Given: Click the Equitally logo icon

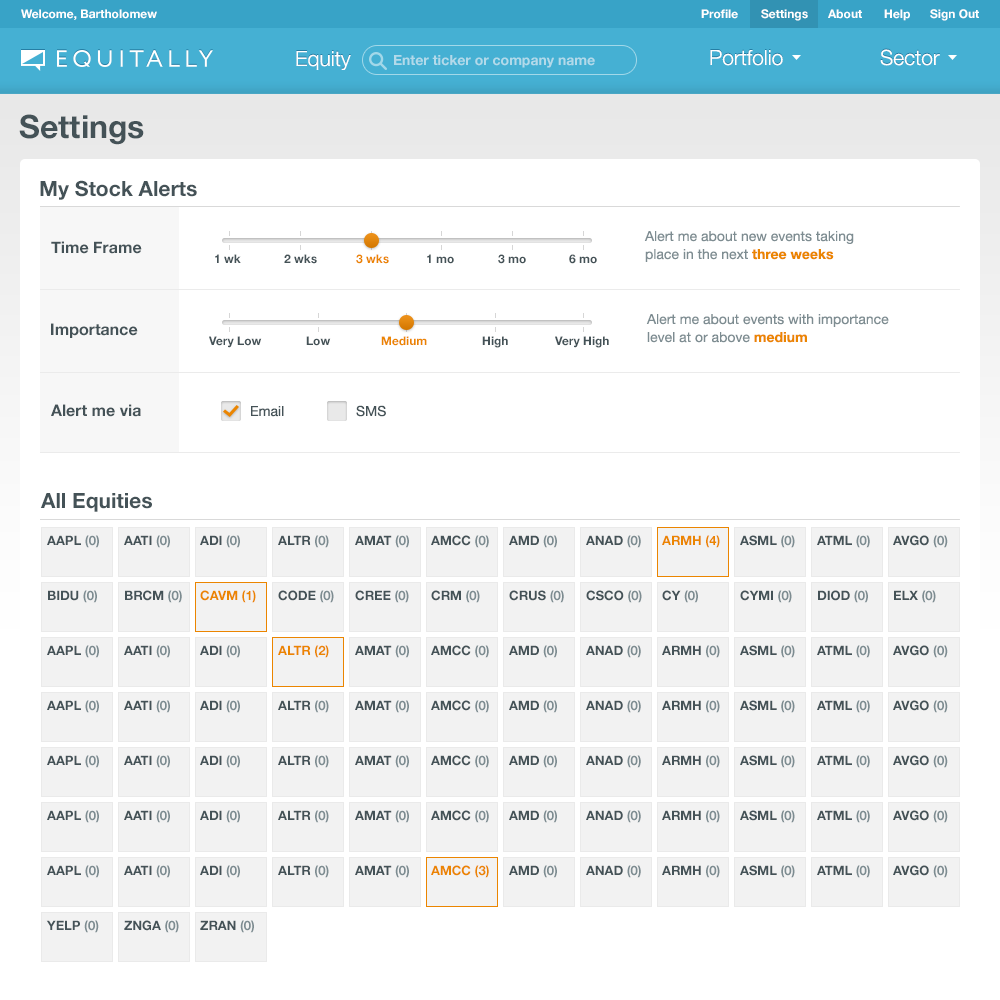Looking at the screenshot, I should tap(33, 60).
